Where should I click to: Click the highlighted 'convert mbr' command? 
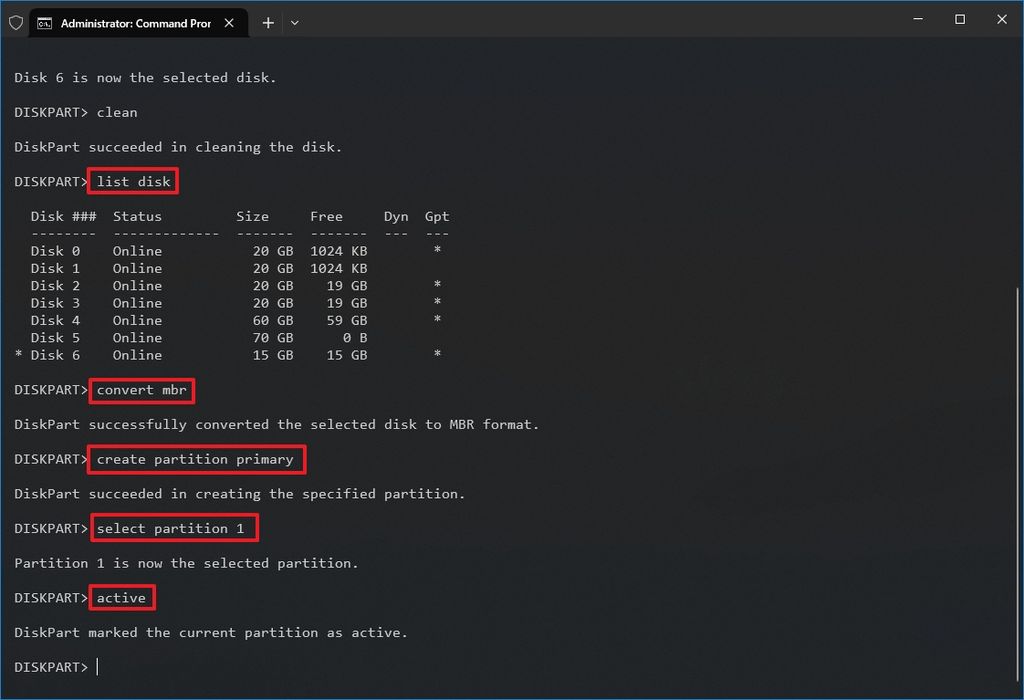(x=141, y=391)
